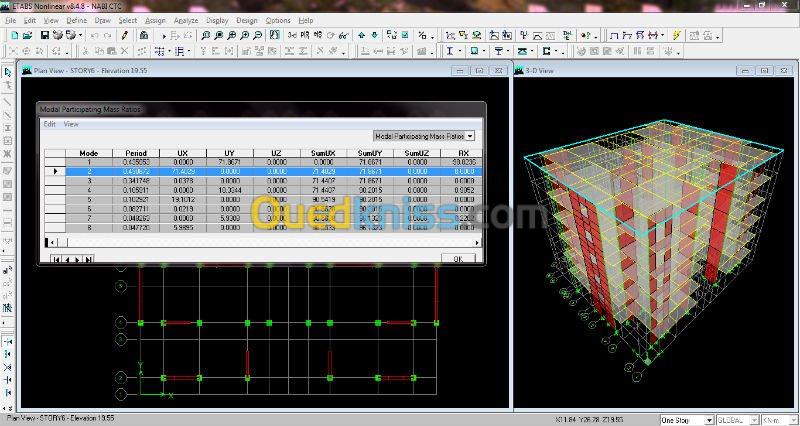Image resolution: width=800 pixels, height=426 pixels.
Task: Open the Display menu
Action: click(217, 20)
